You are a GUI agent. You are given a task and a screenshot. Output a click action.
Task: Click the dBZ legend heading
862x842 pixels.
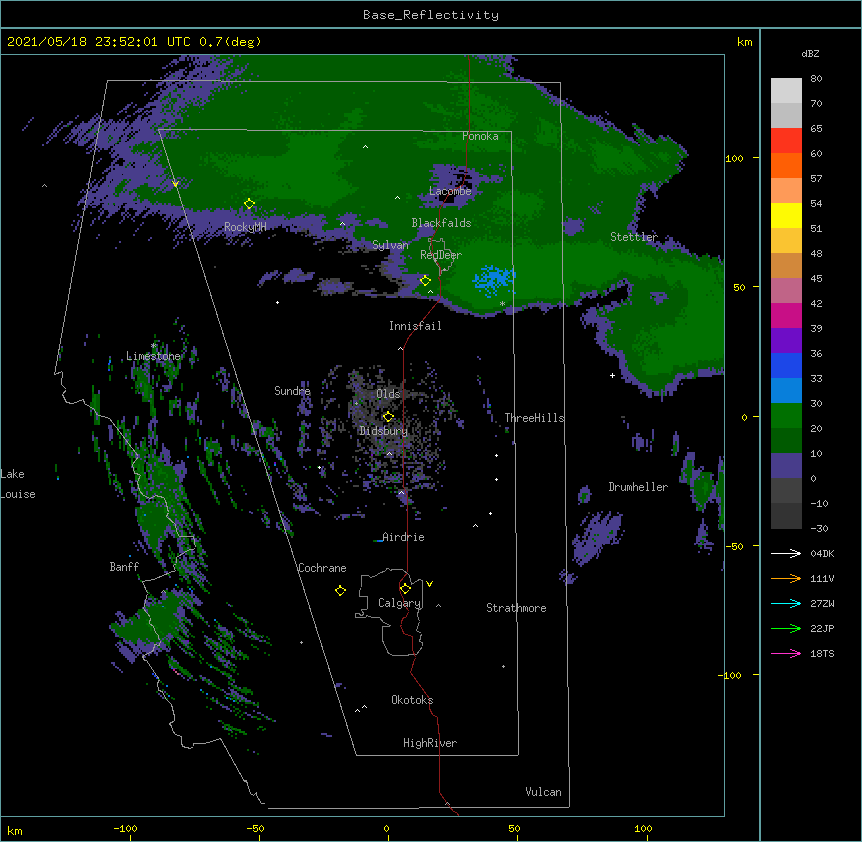tap(810, 54)
